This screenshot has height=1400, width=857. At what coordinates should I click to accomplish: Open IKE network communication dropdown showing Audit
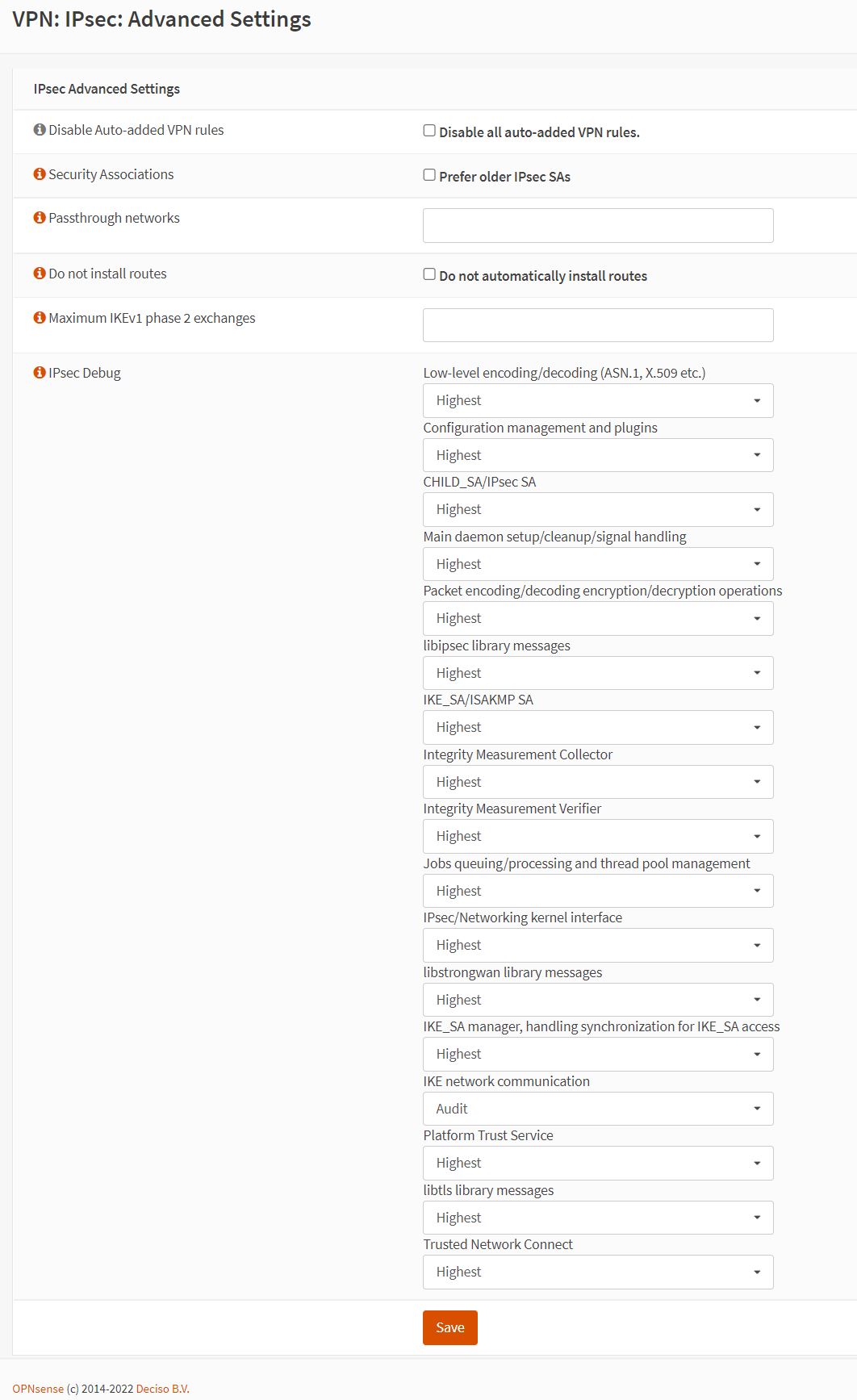point(597,1109)
